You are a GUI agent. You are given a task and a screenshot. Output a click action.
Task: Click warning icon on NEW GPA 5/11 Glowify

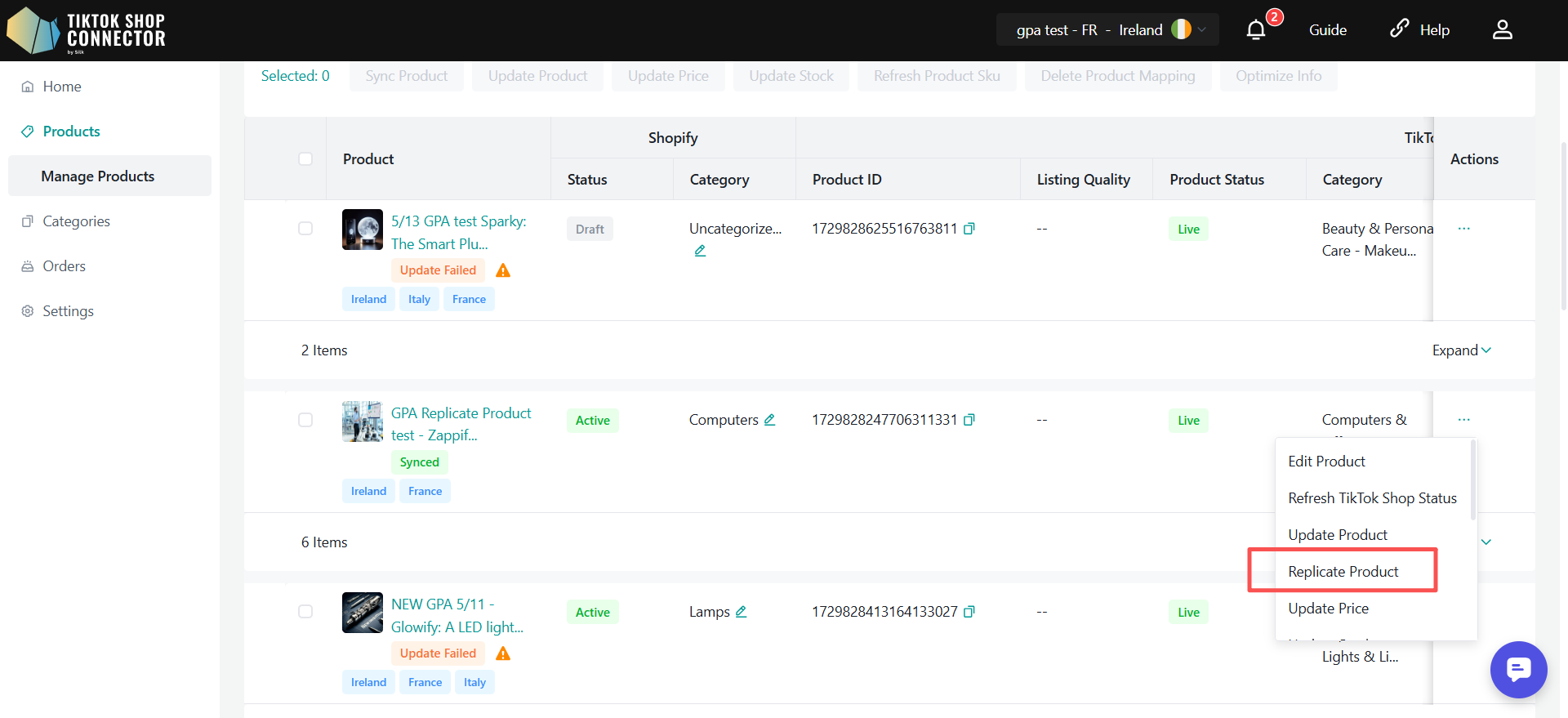tap(503, 653)
